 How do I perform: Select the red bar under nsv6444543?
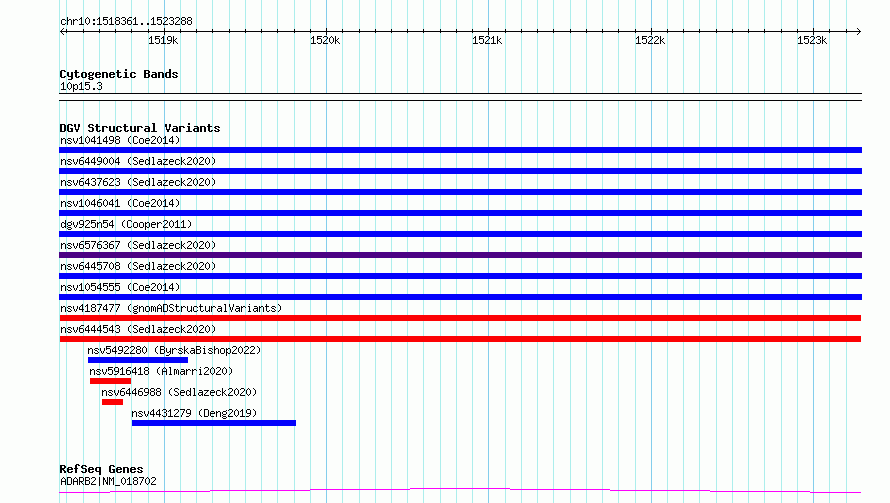point(460,339)
